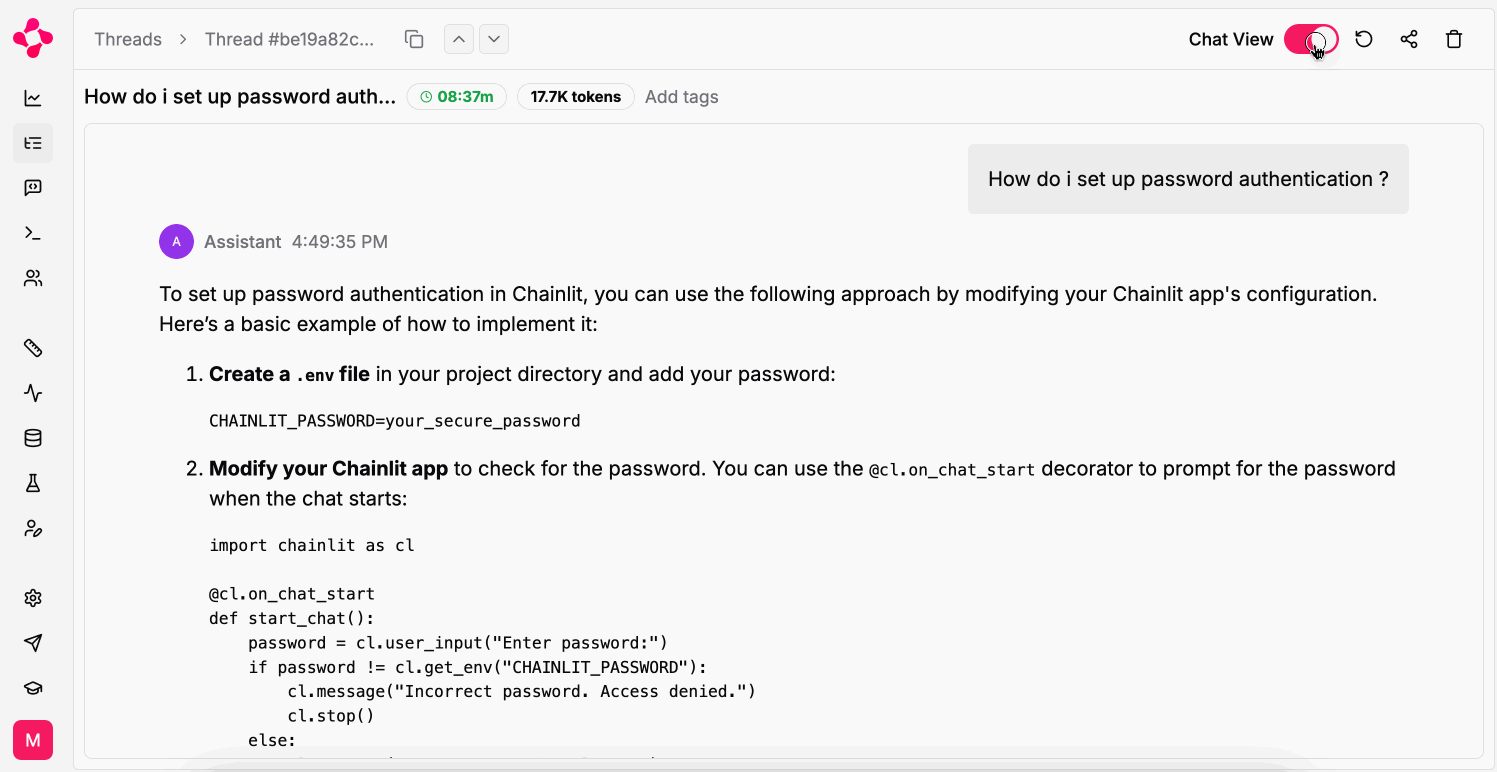The height and width of the screenshot is (772, 1497).
Task: Go to previous thread with up chevron
Action: pos(459,39)
